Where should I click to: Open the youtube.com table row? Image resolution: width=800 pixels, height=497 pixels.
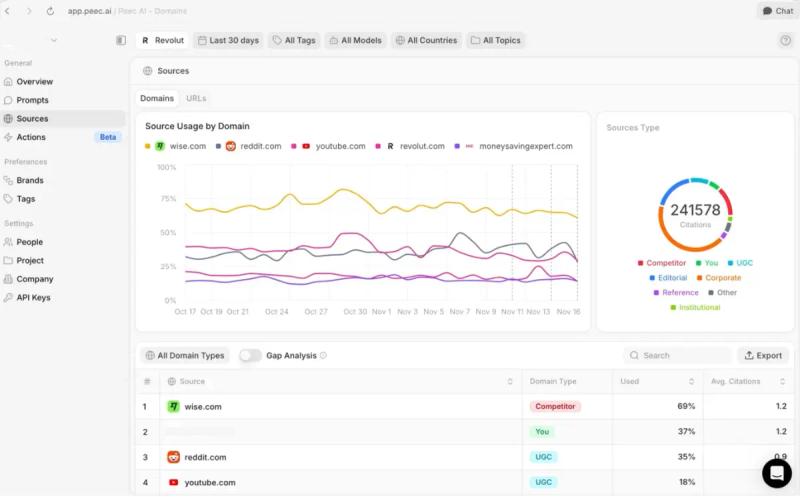point(465,482)
